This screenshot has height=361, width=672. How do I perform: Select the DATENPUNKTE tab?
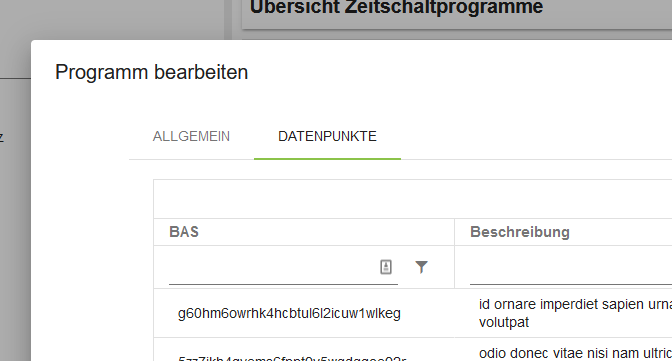point(327,136)
